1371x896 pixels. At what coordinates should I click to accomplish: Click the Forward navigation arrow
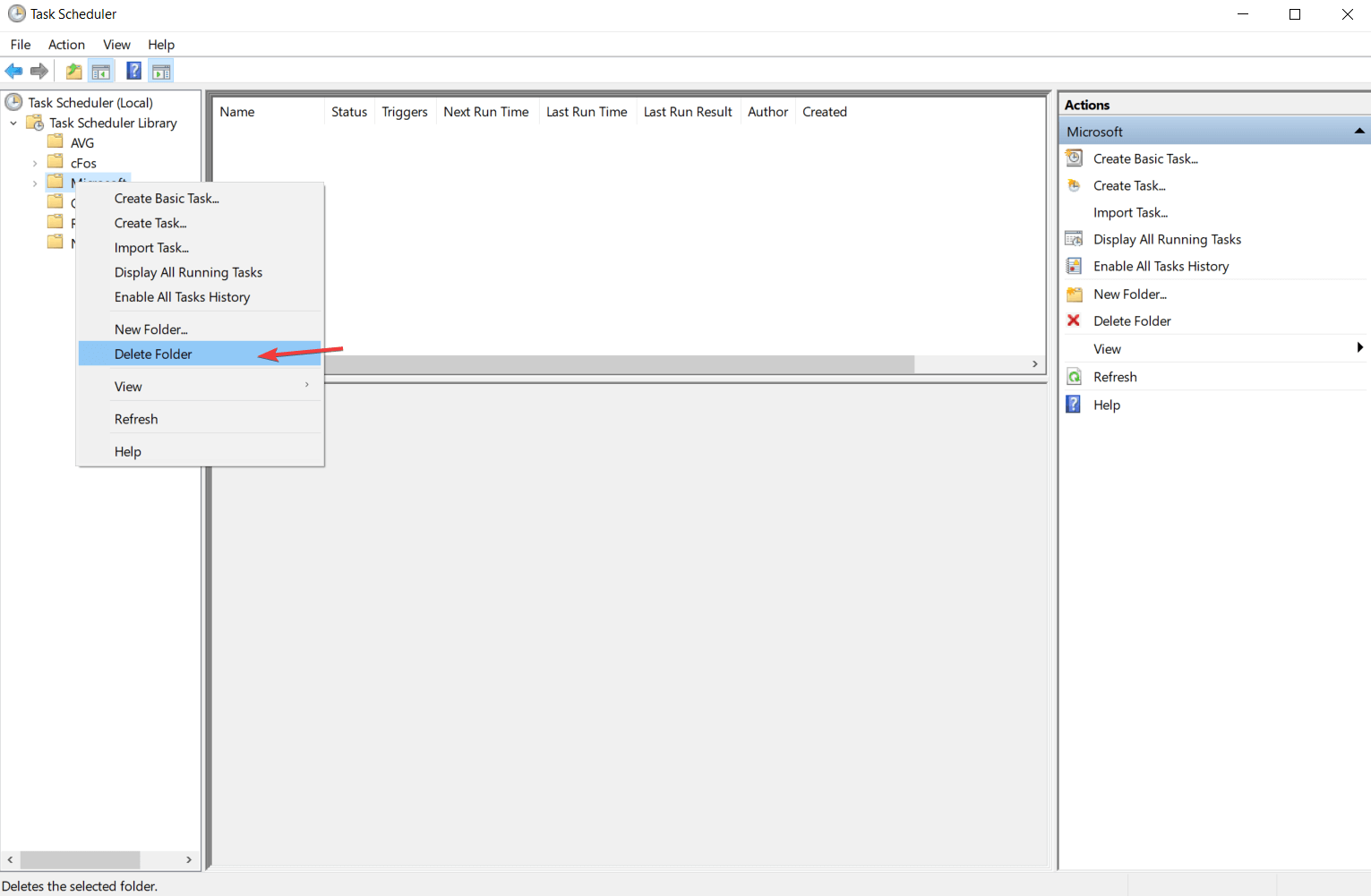[x=39, y=71]
